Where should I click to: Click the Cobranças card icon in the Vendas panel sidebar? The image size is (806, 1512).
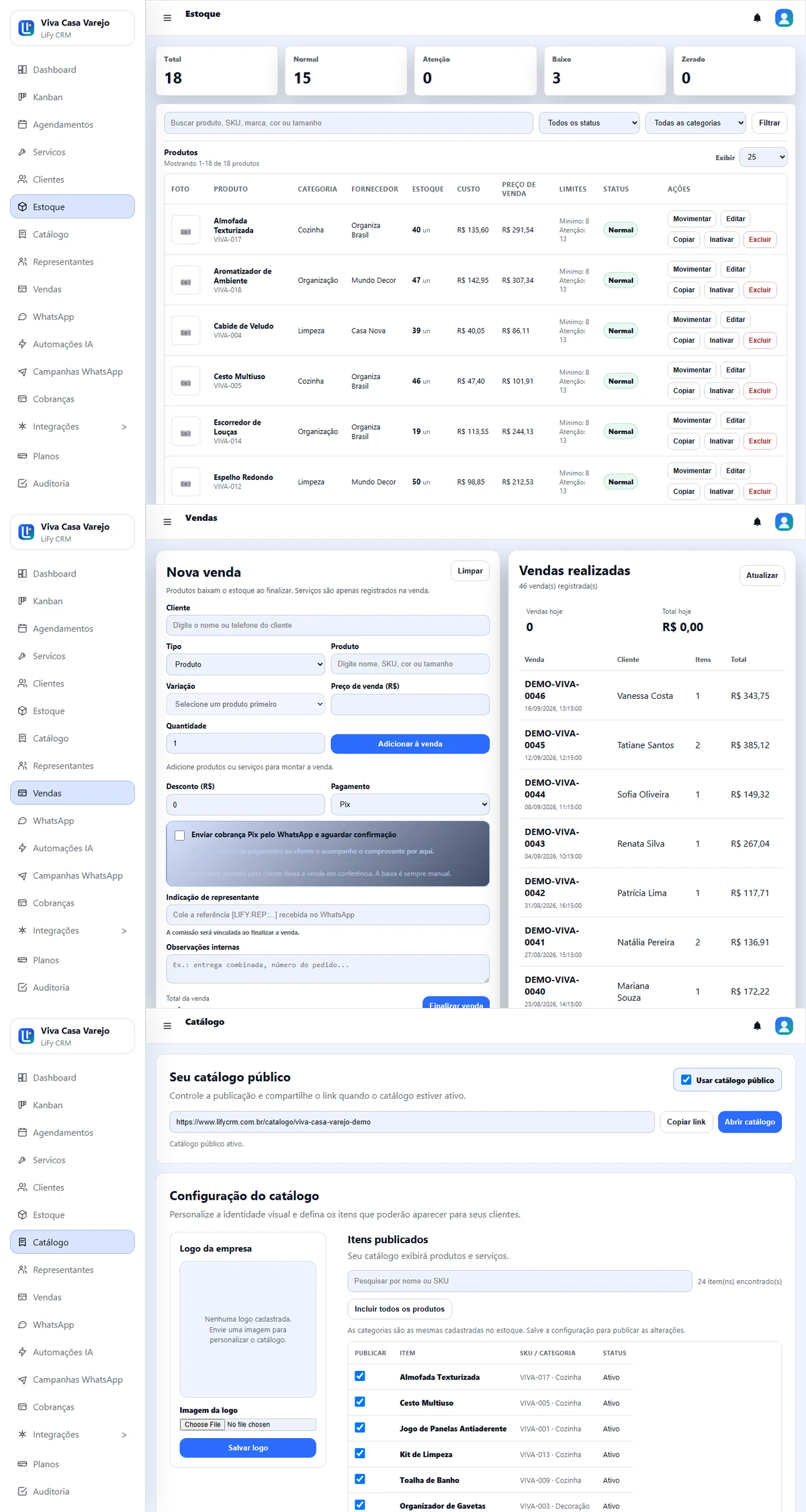[x=22, y=903]
